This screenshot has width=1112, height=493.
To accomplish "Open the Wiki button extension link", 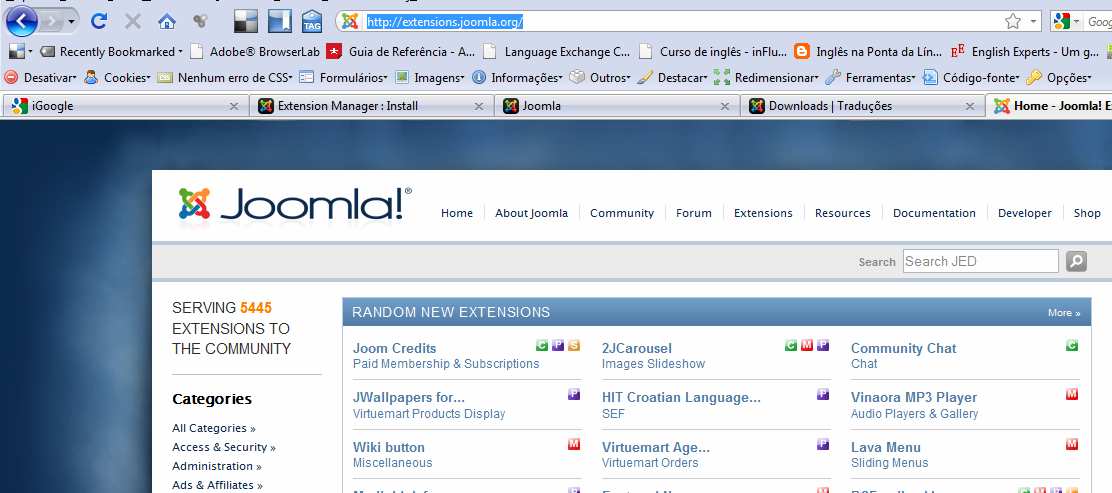I will click(389, 447).
